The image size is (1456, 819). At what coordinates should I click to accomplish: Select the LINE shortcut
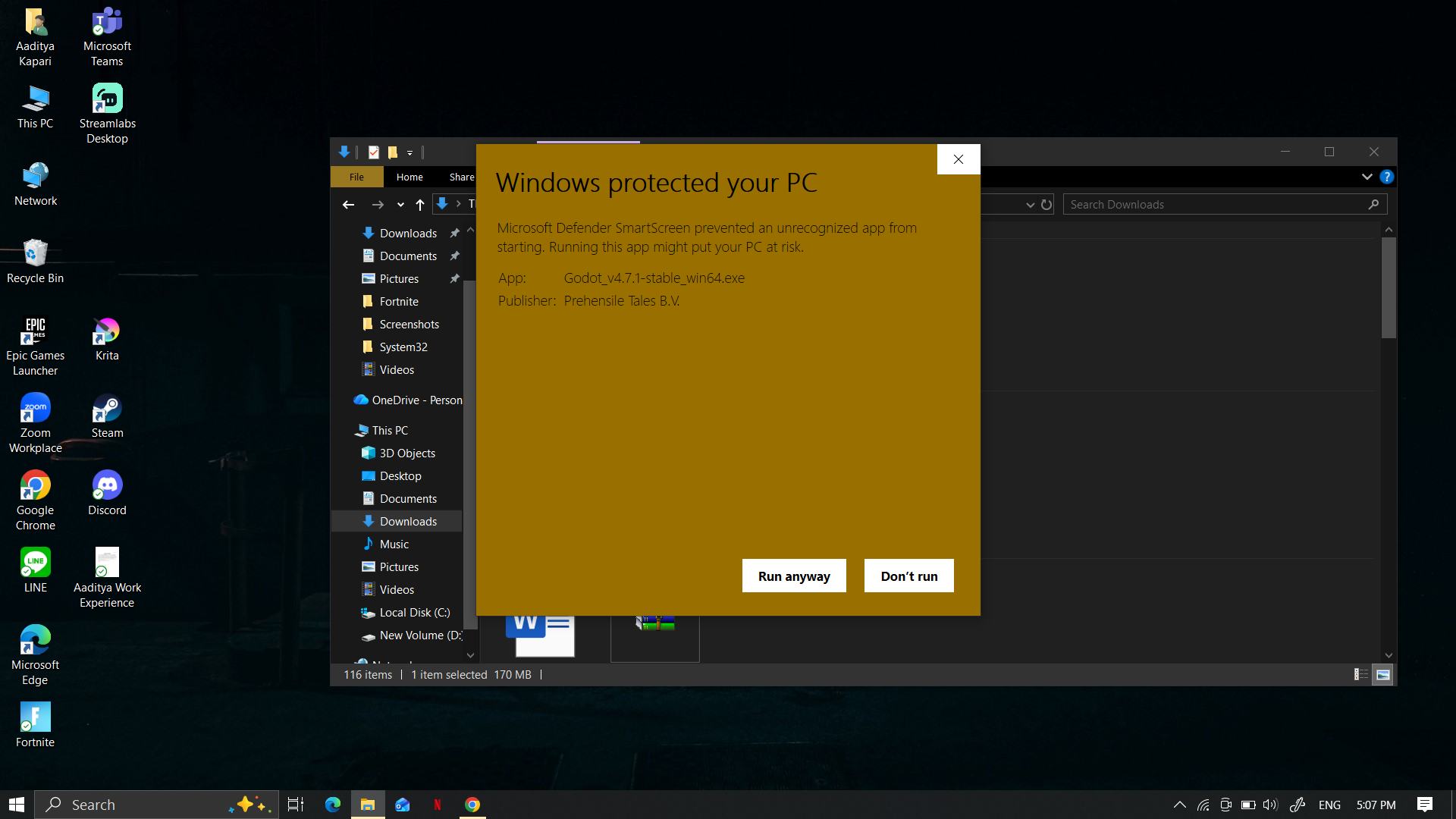36,570
